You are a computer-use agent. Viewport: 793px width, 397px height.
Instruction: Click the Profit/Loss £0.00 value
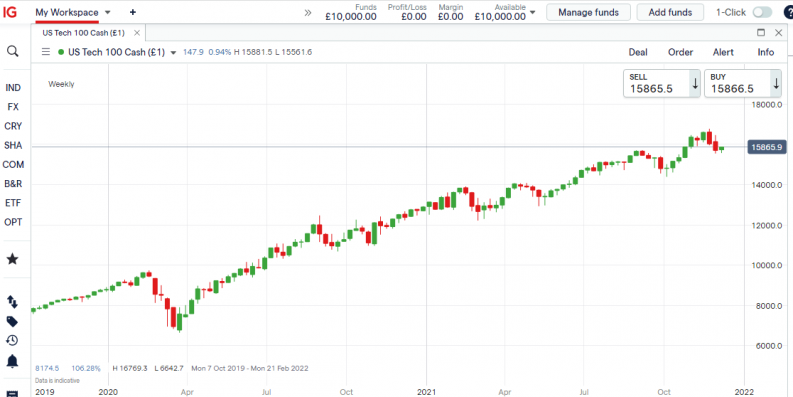[x=414, y=17]
